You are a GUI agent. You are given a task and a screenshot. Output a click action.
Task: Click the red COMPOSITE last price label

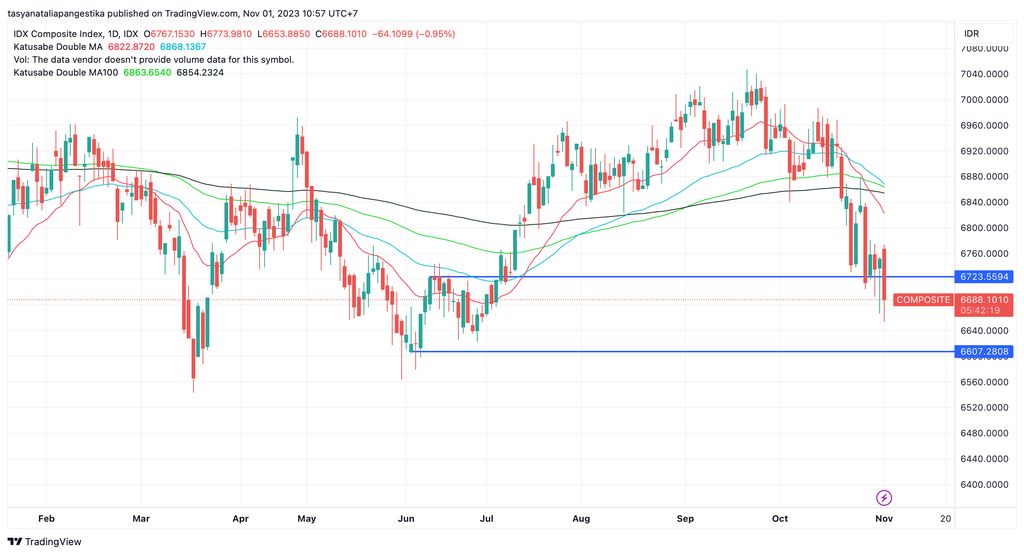pos(923,300)
